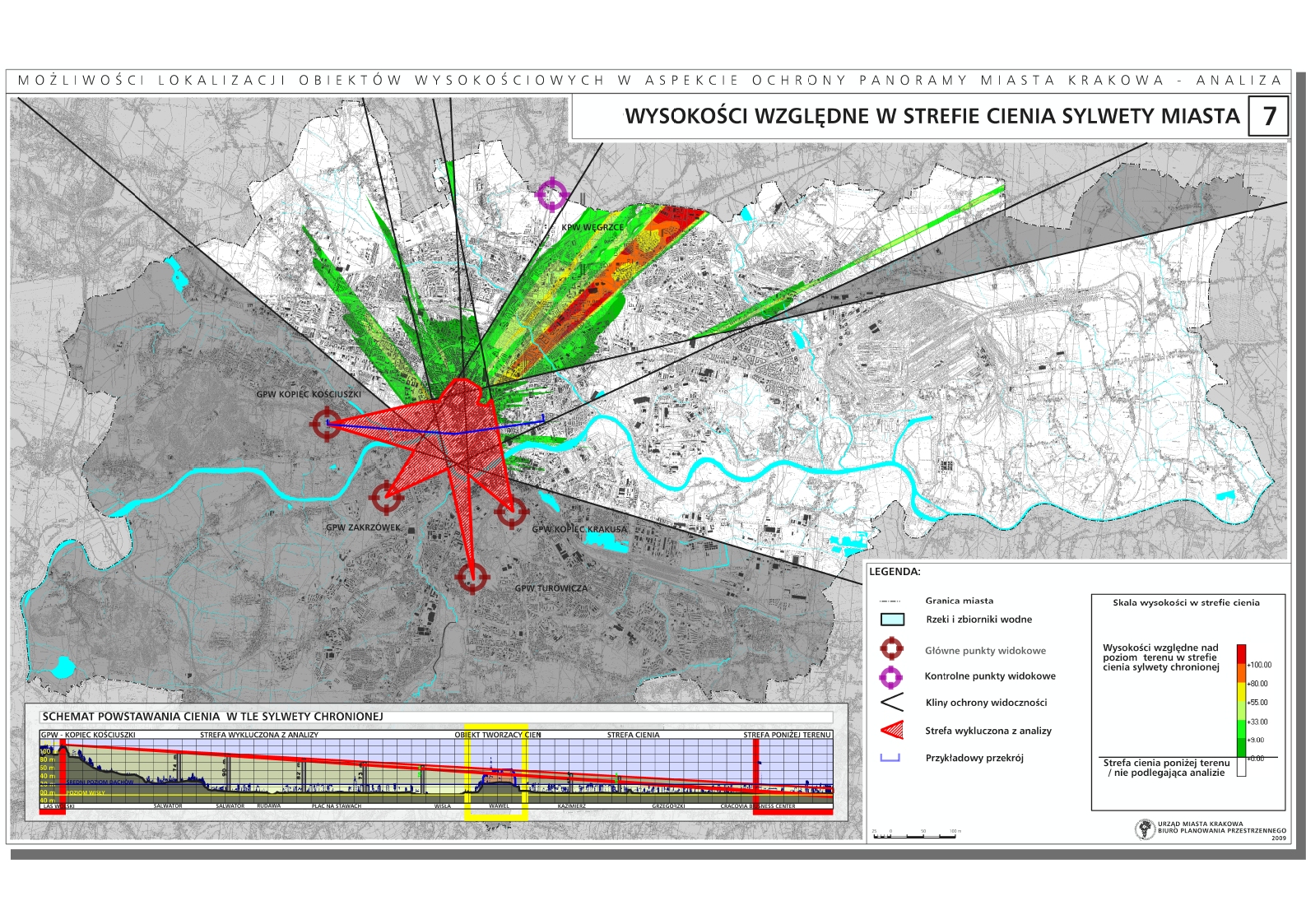1306x924 pixels.
Task: Click the purple Kontrolne punkty widokowe legend icon
Action: (x=891, y=676)
